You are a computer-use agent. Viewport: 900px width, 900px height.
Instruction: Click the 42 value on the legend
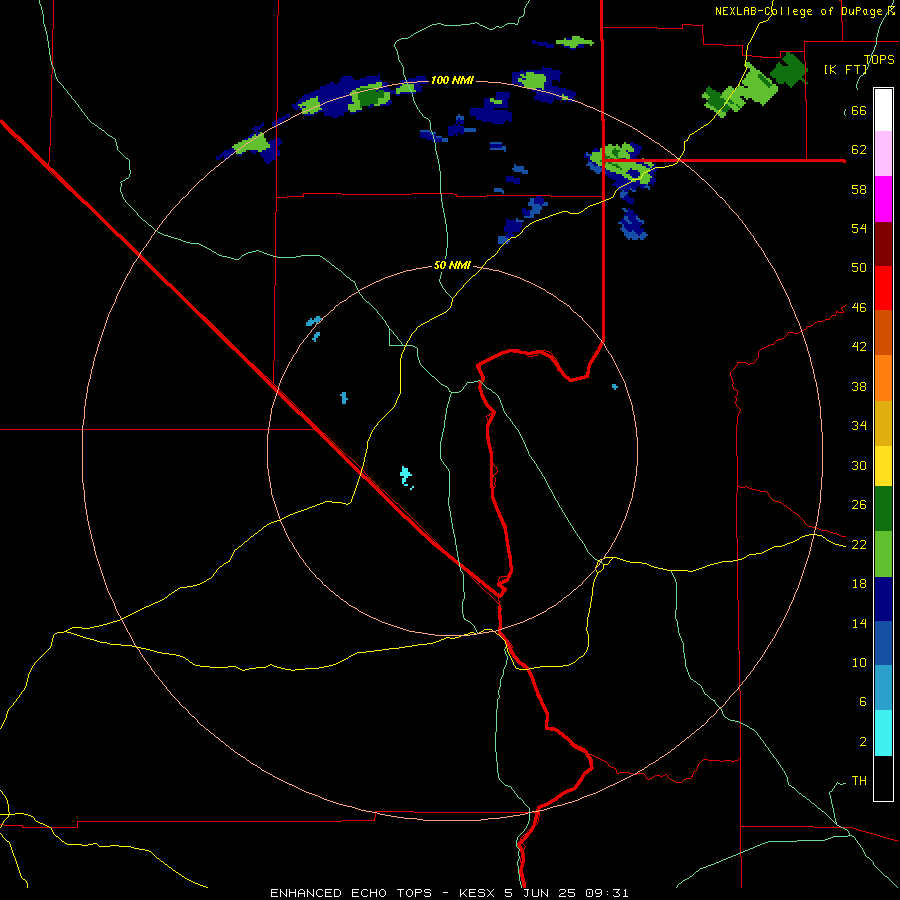click(x=859, y=347)
